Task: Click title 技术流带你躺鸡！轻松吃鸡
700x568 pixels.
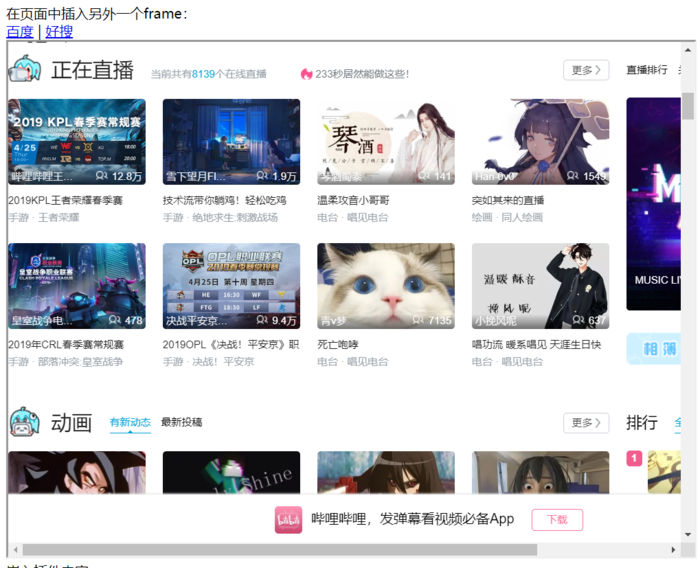Action: click(x=225, y=200)
